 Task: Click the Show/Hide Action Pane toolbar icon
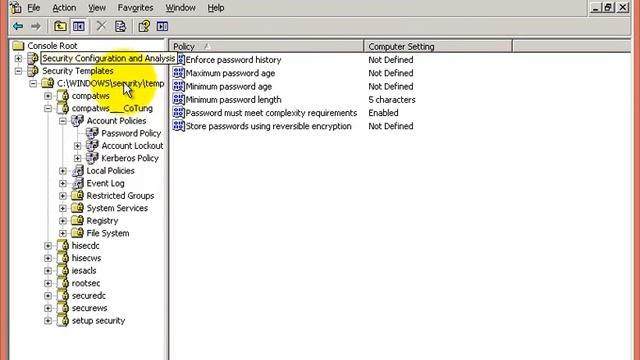pyautogui.click(x=162, y=27)
